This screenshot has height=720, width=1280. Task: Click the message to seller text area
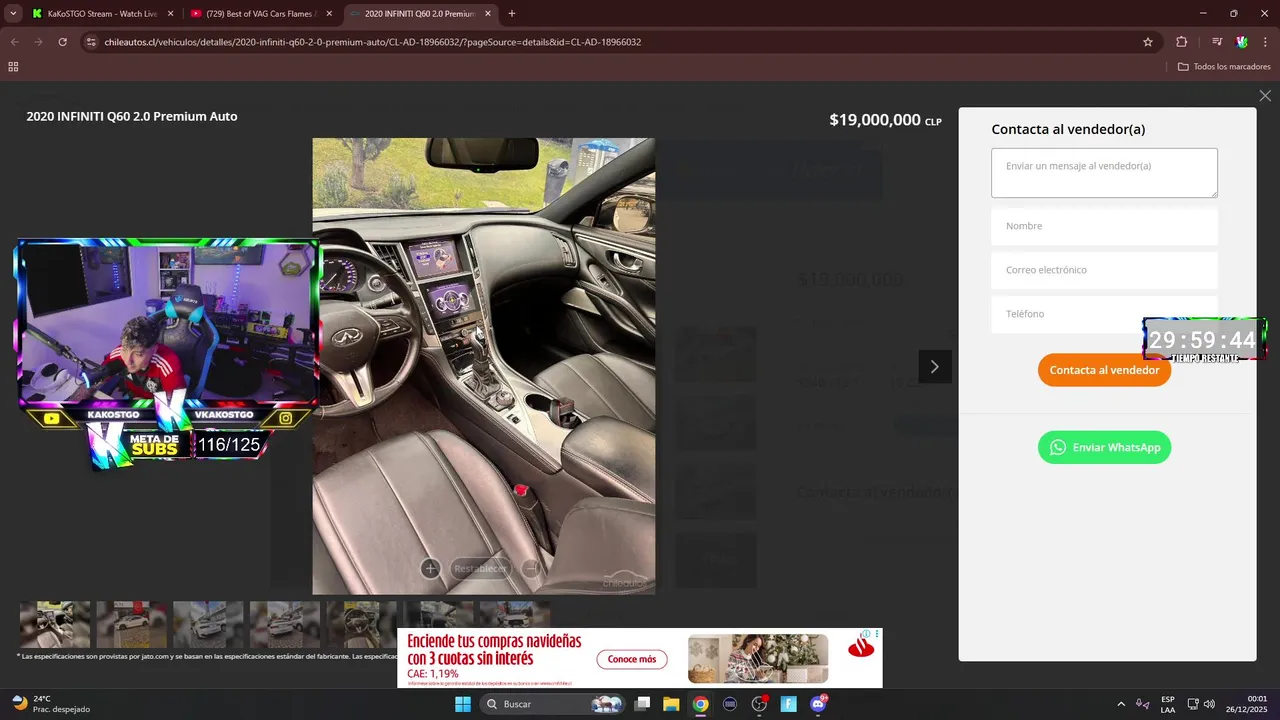coord(1104,173)
